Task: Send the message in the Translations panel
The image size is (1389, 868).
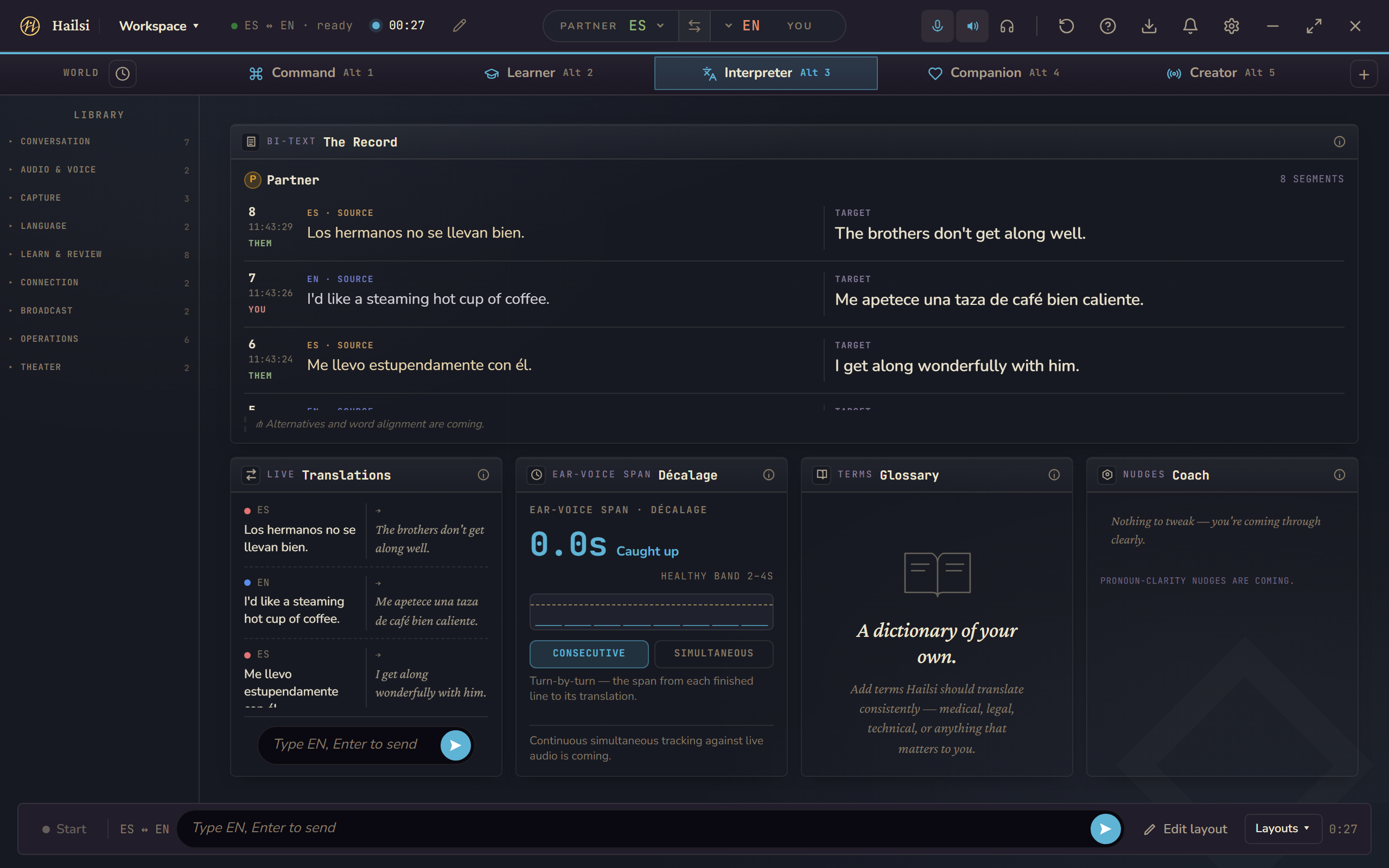Action: pyautogui.click(x=456, y=745)
